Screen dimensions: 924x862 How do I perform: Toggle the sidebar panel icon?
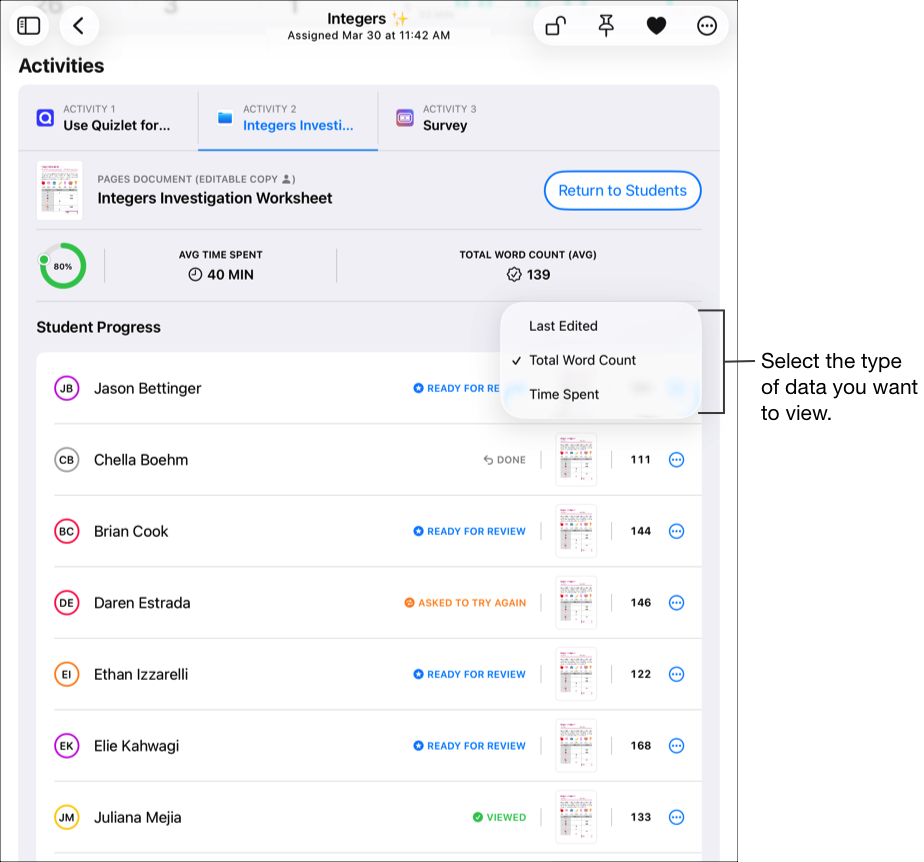[x=29, y=25]
